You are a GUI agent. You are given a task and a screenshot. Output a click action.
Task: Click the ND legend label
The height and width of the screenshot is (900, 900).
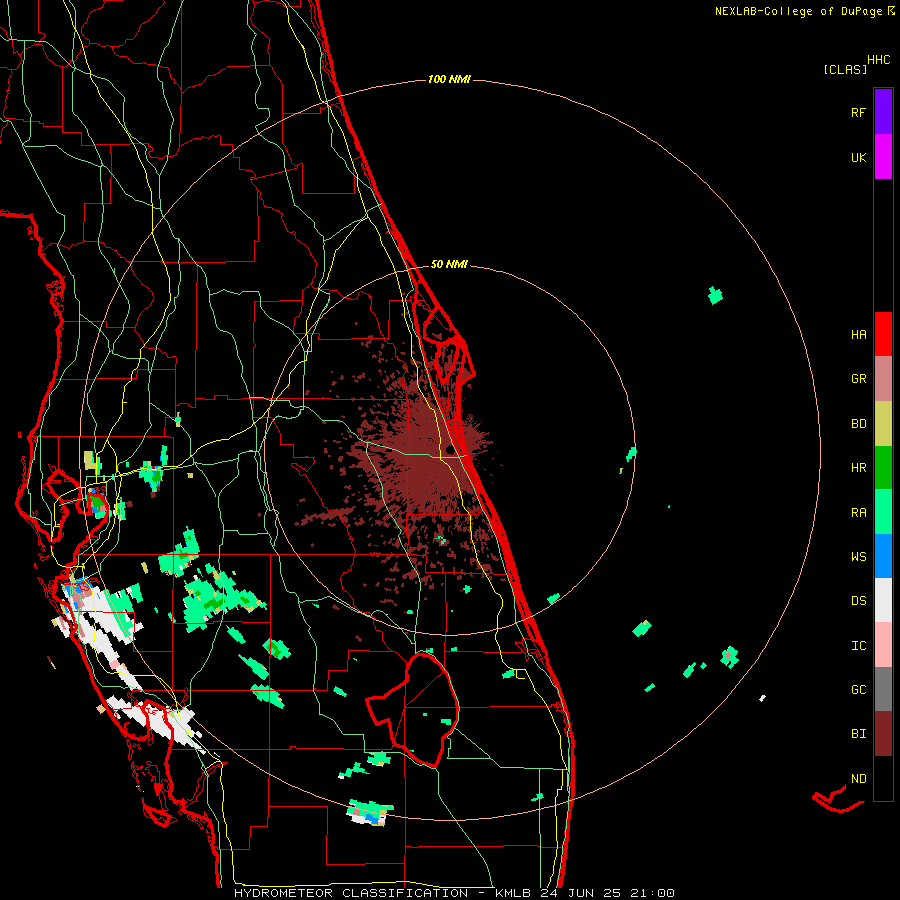pyautogui.click(x=858, y=779)
